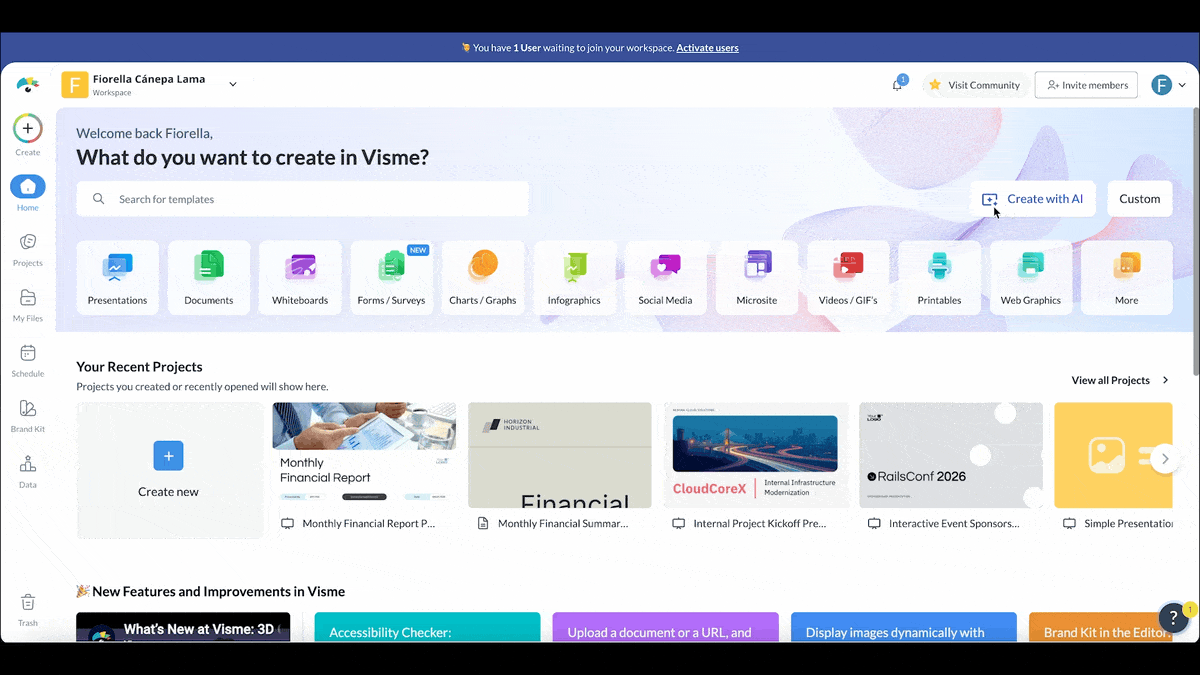Open What's New at Visme video card

click(183, 627)
